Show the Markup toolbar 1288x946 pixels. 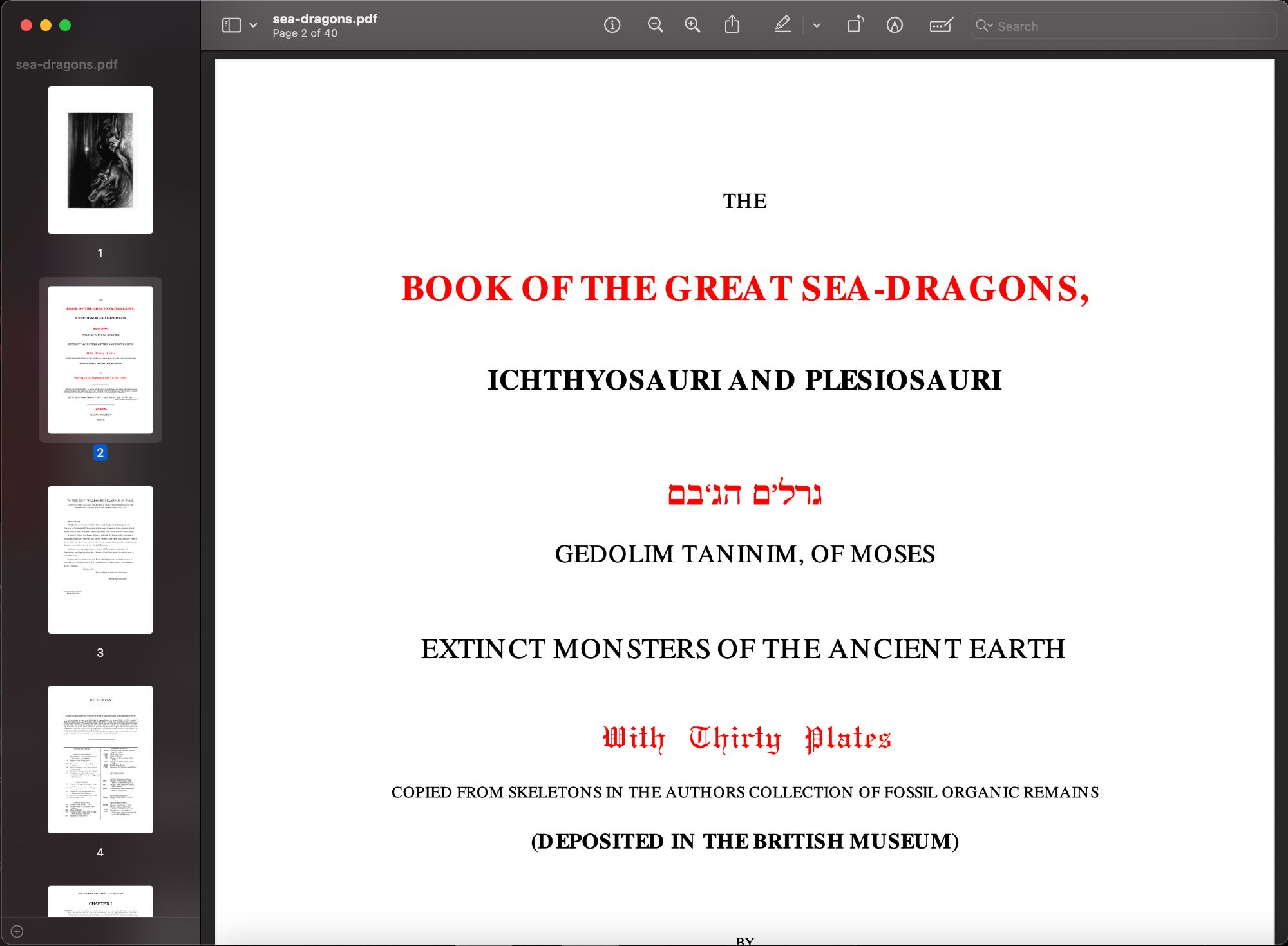pyautogui.click(x=895, y=25)
